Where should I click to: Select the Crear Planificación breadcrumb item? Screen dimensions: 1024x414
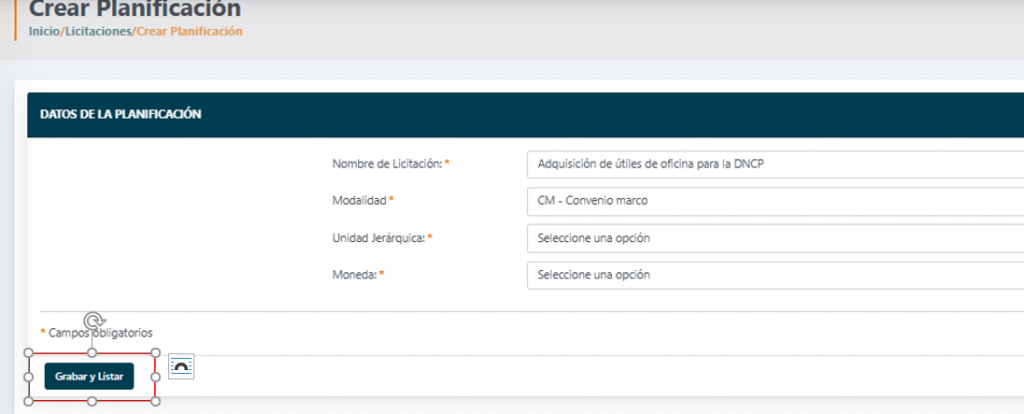(x=189, y=31)
